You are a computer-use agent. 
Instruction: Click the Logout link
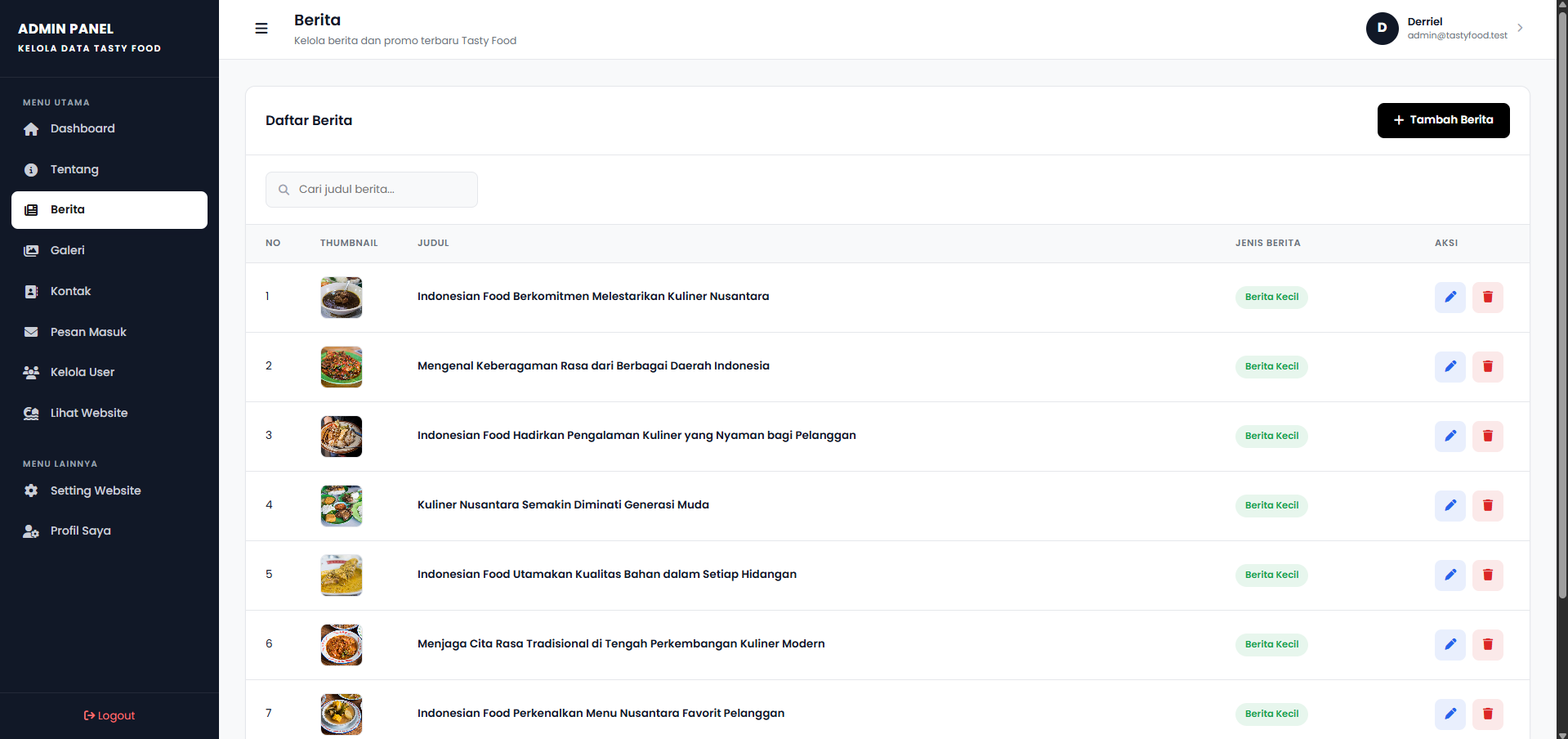pos(109,715)
